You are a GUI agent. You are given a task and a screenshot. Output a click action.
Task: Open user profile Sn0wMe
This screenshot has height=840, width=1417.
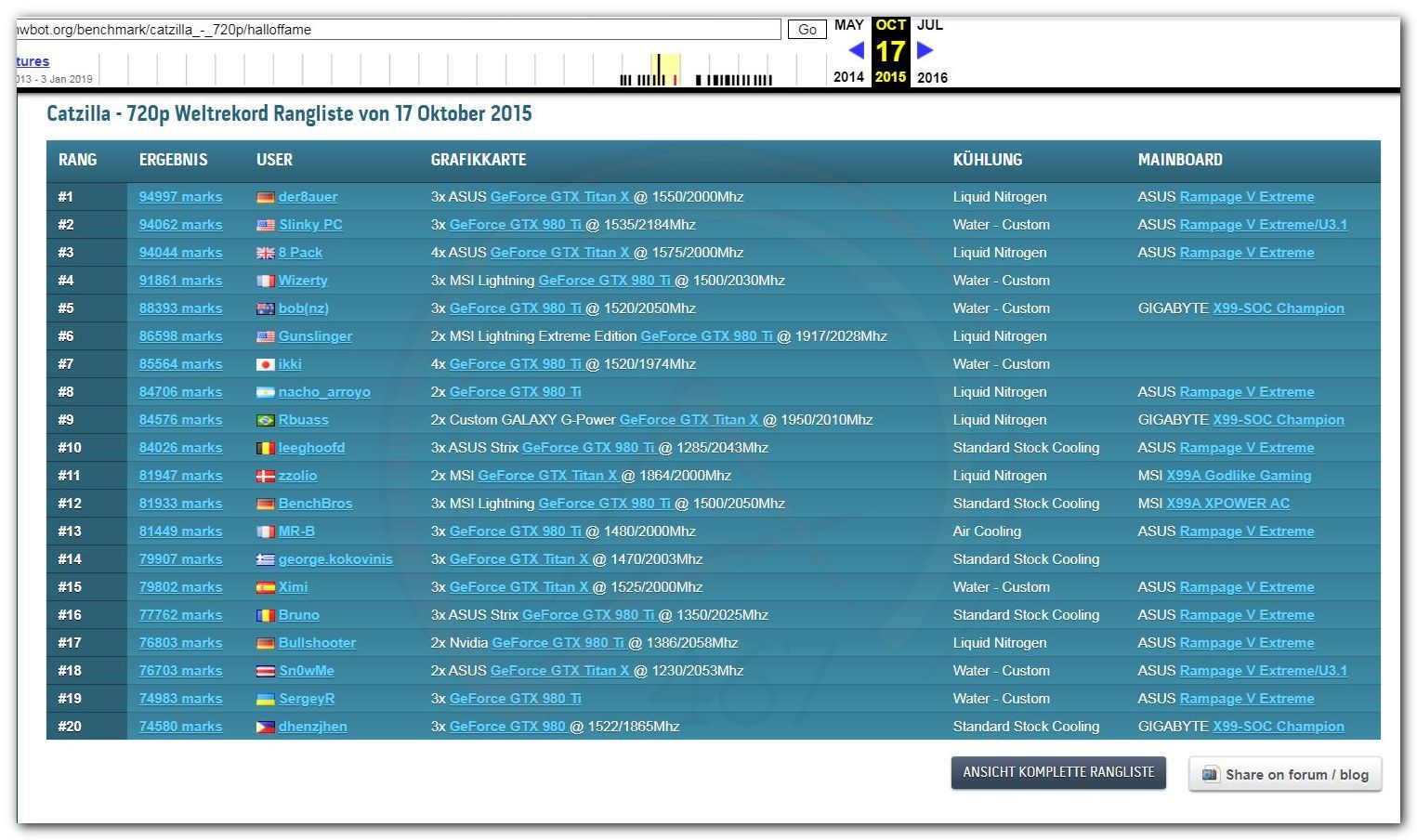(x=306, y=671)
